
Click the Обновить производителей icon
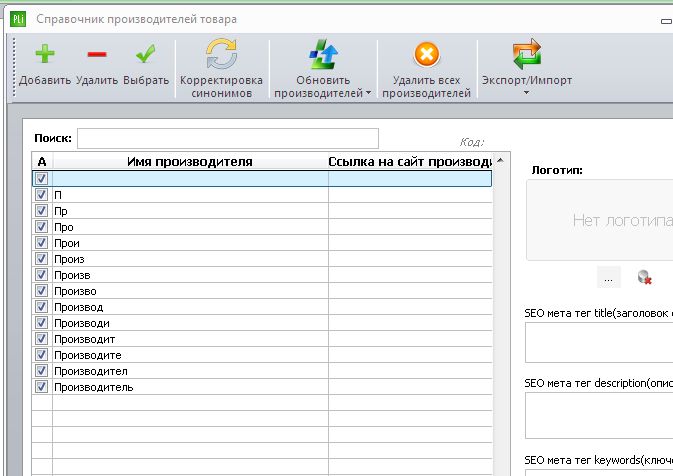point(324,54)
